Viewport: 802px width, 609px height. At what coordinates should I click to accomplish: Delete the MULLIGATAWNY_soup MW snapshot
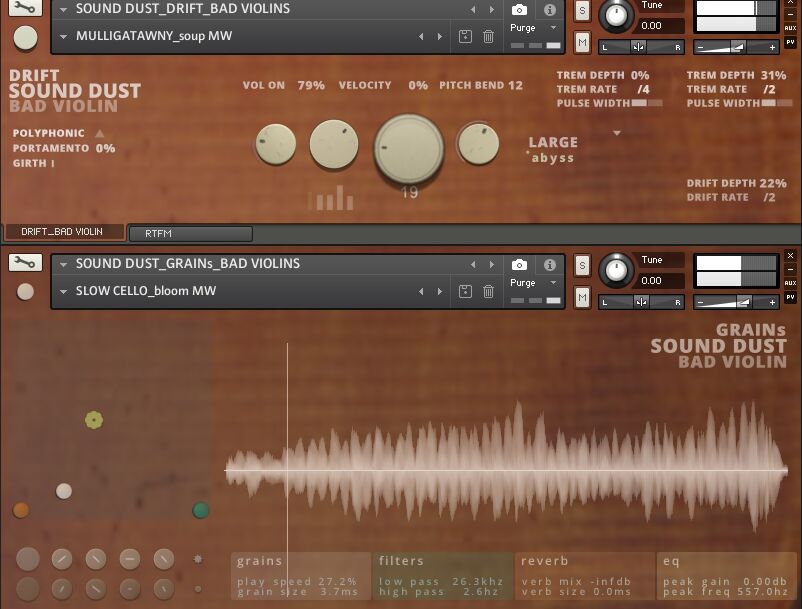[488, 36]
